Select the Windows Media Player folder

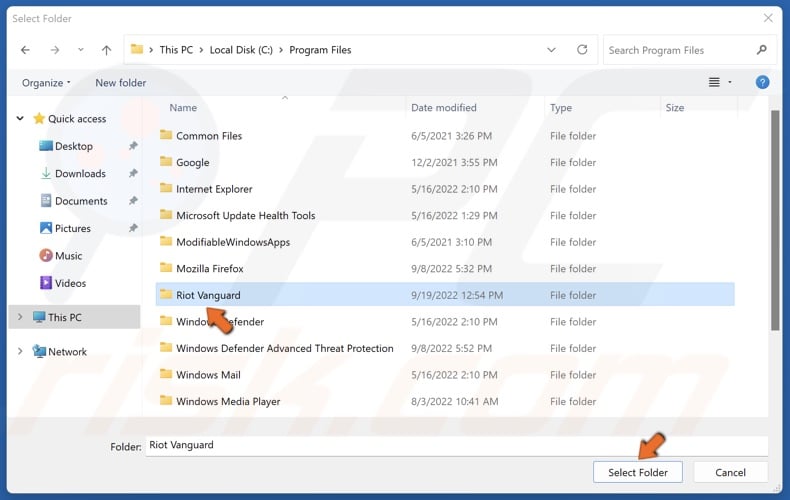[x=445, y=401]
